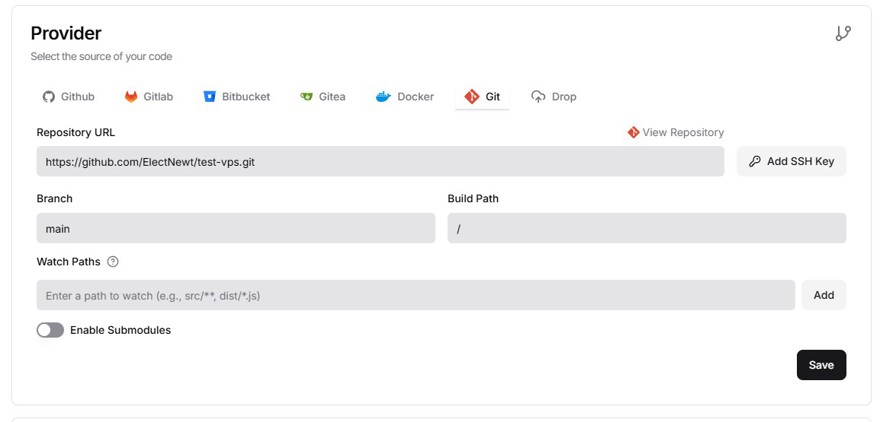Click the Gitea cup icon
The image size is (880, 422).
tap(307, 97)
